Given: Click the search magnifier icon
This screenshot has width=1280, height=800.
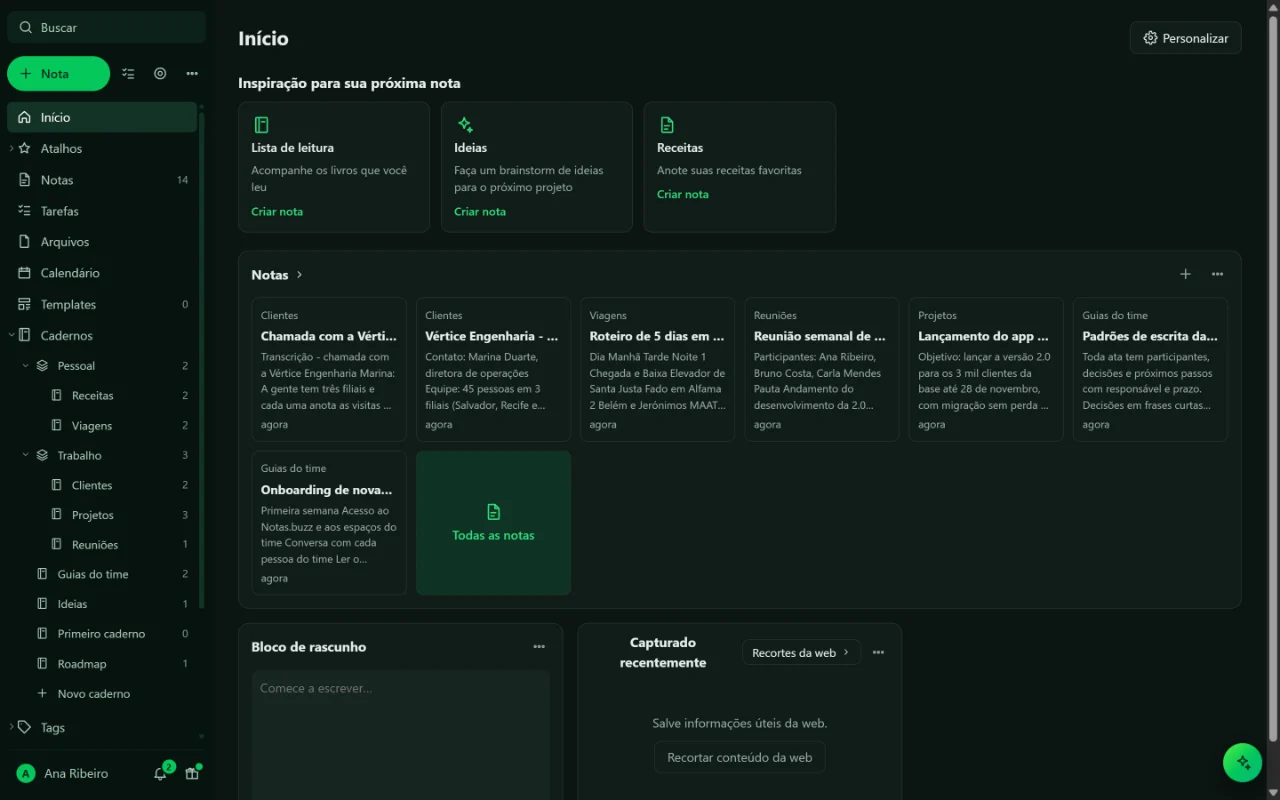Looking at the screenshot, I should pos(25,28).
